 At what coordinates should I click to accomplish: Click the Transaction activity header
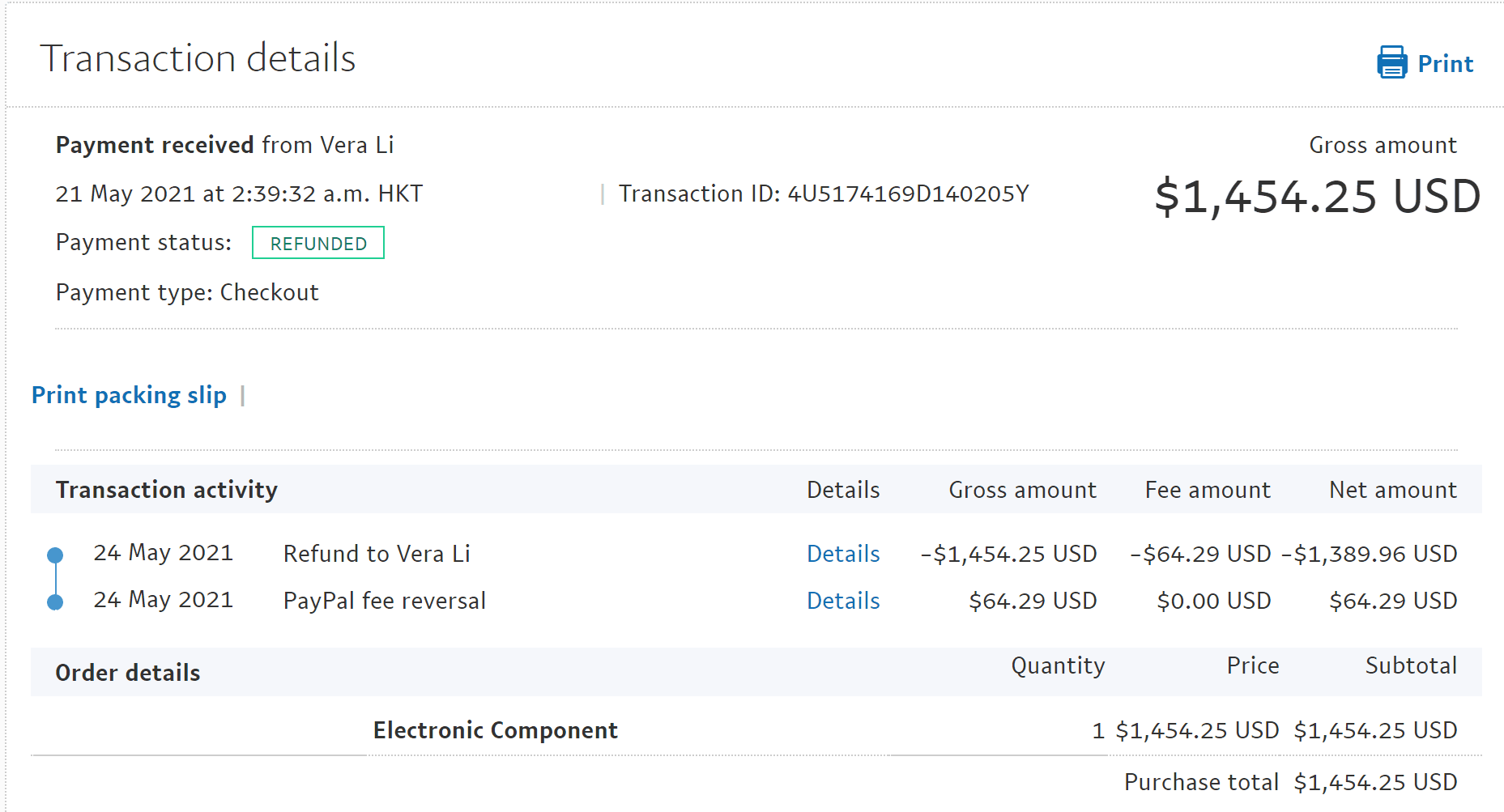166,490
